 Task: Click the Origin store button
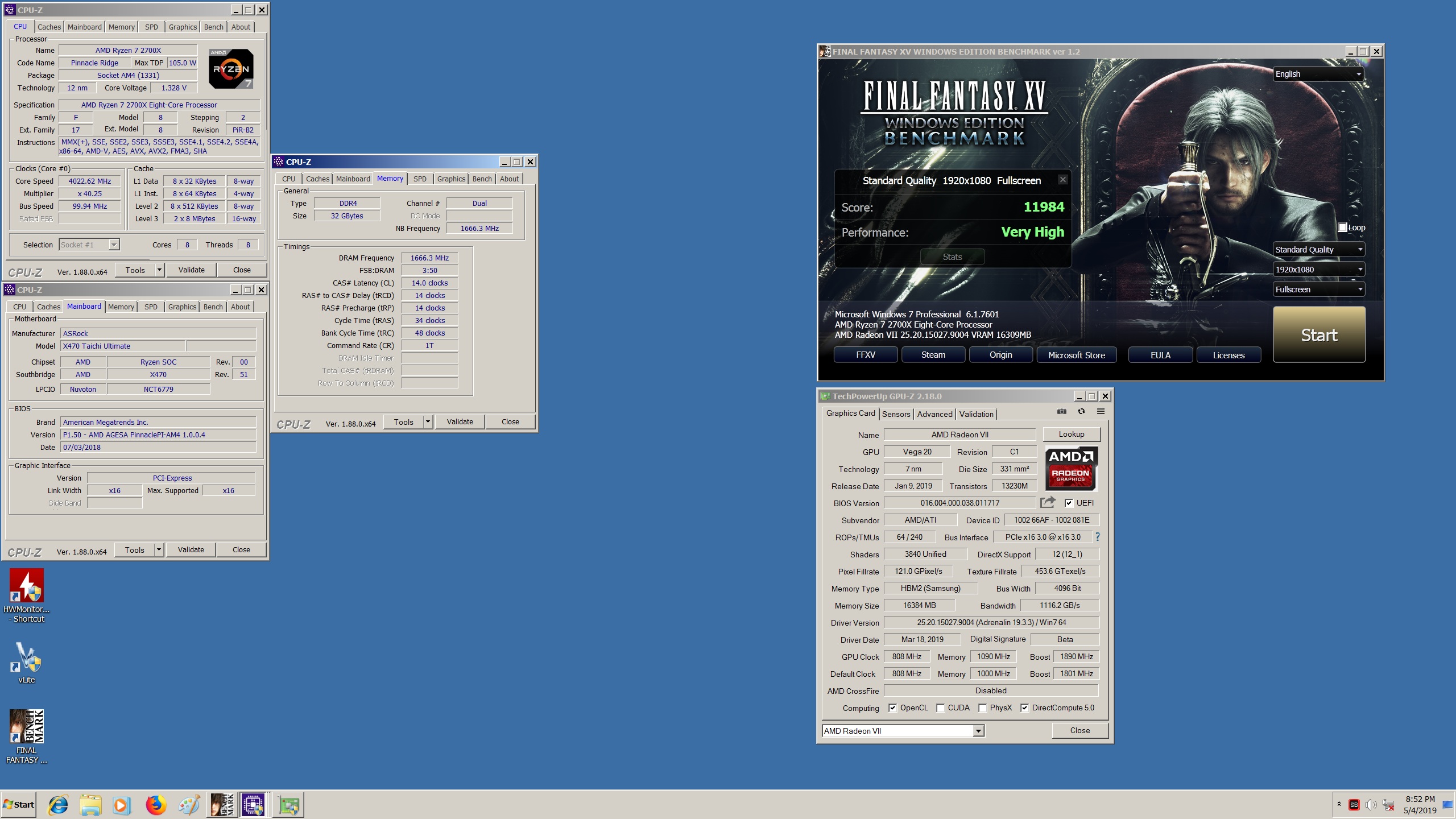click(x=1001, y=355)
